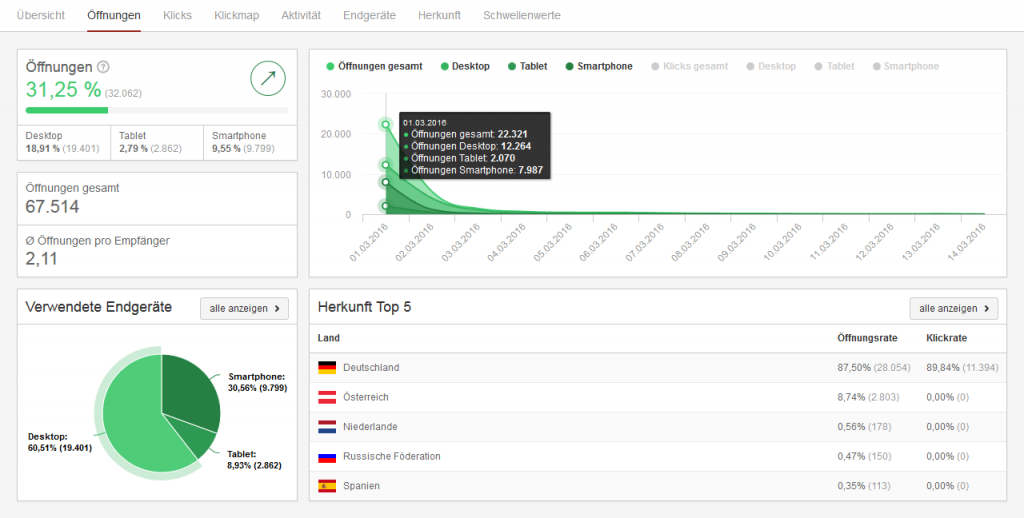Open the Übersicht tab
Viewport: 1024px width, 518px height.
pyautogui.click(x=40, y=15)
